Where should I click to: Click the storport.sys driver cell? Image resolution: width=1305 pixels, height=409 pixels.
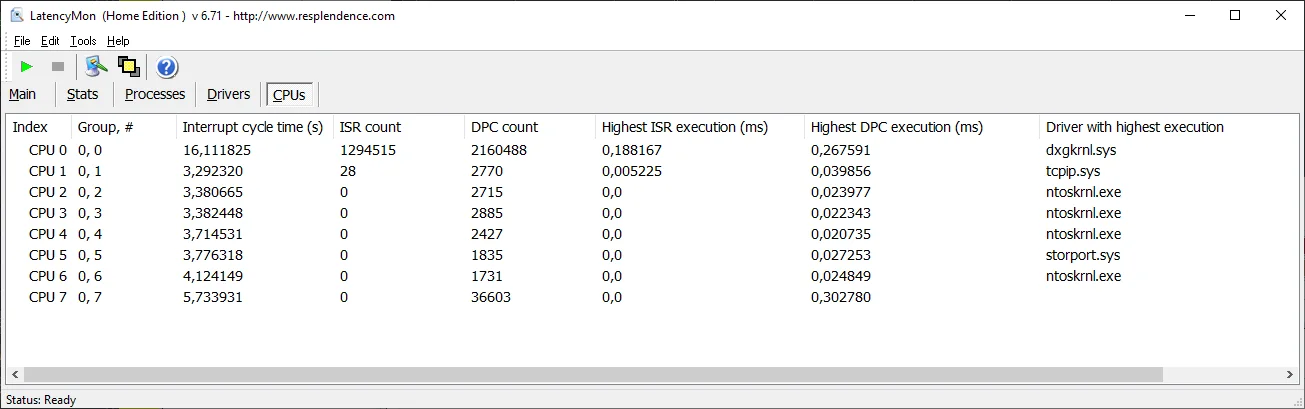(x=1084, y=255)
